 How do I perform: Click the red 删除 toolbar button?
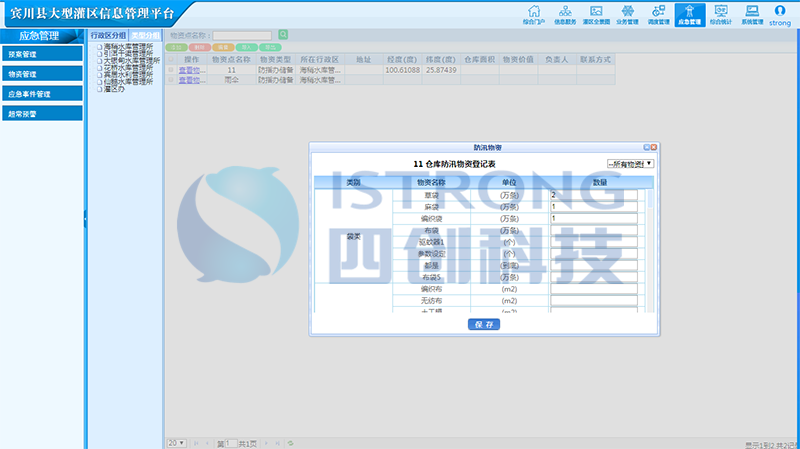coord(199,47)
